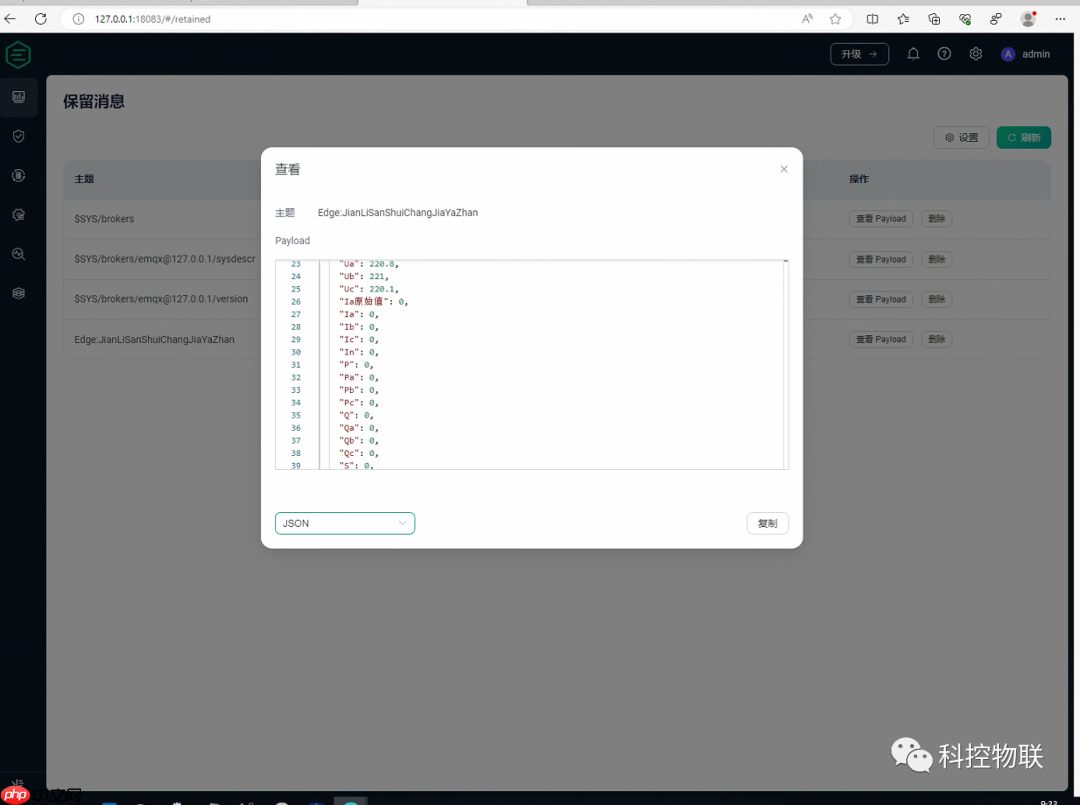Open the split screen icon
Image resolution: width=1080 pixels, height=805 pixels.
click(x=872, y=19)
